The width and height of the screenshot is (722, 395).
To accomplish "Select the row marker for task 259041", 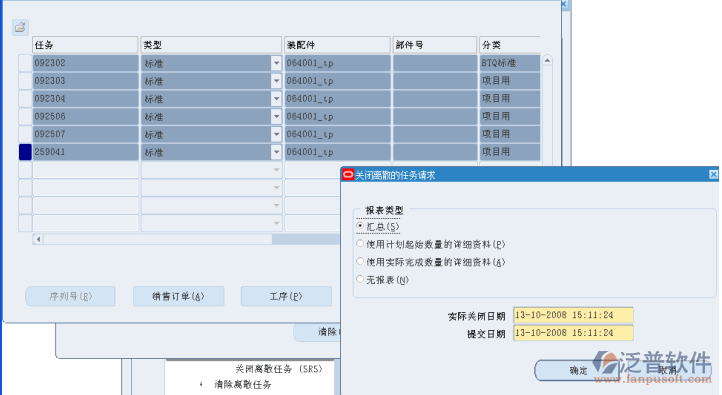I will 25,152.
